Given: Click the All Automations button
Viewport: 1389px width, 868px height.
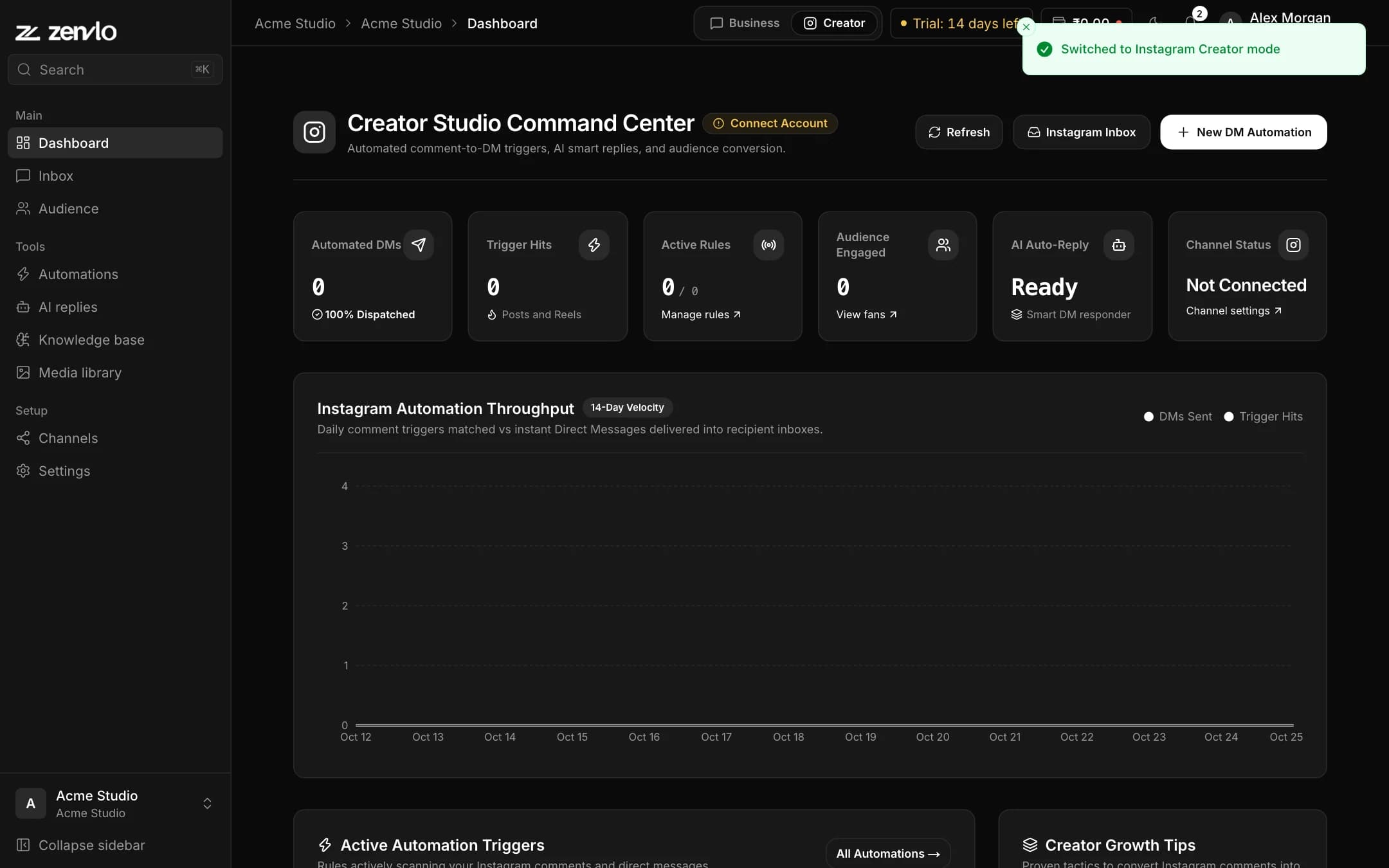Looking at the screenshot, I should [x=887, y=853].
